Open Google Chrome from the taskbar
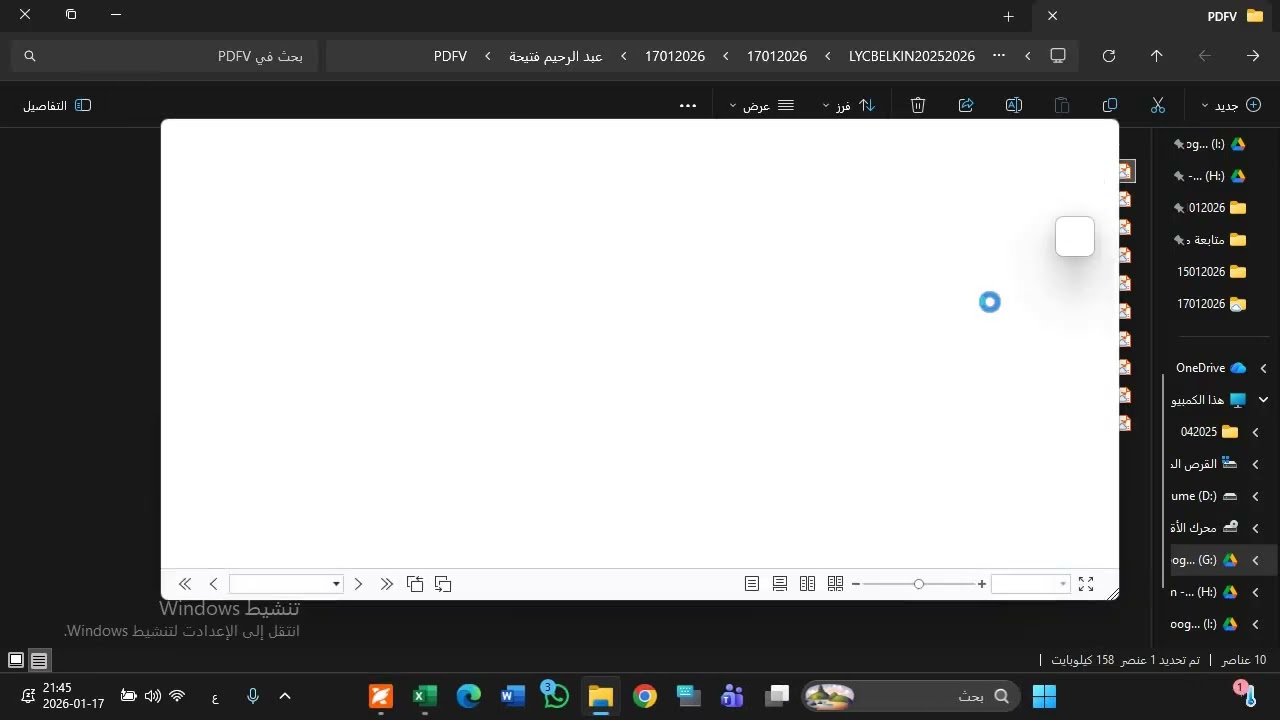1280x720 pixels. (645, 696)
